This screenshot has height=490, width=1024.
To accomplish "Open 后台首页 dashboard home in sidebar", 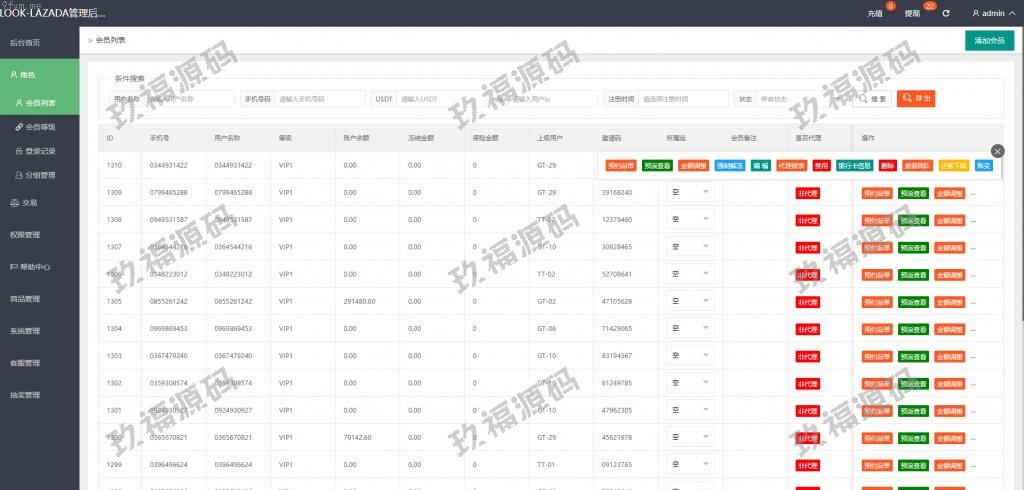I will click(x=25, y=43).
